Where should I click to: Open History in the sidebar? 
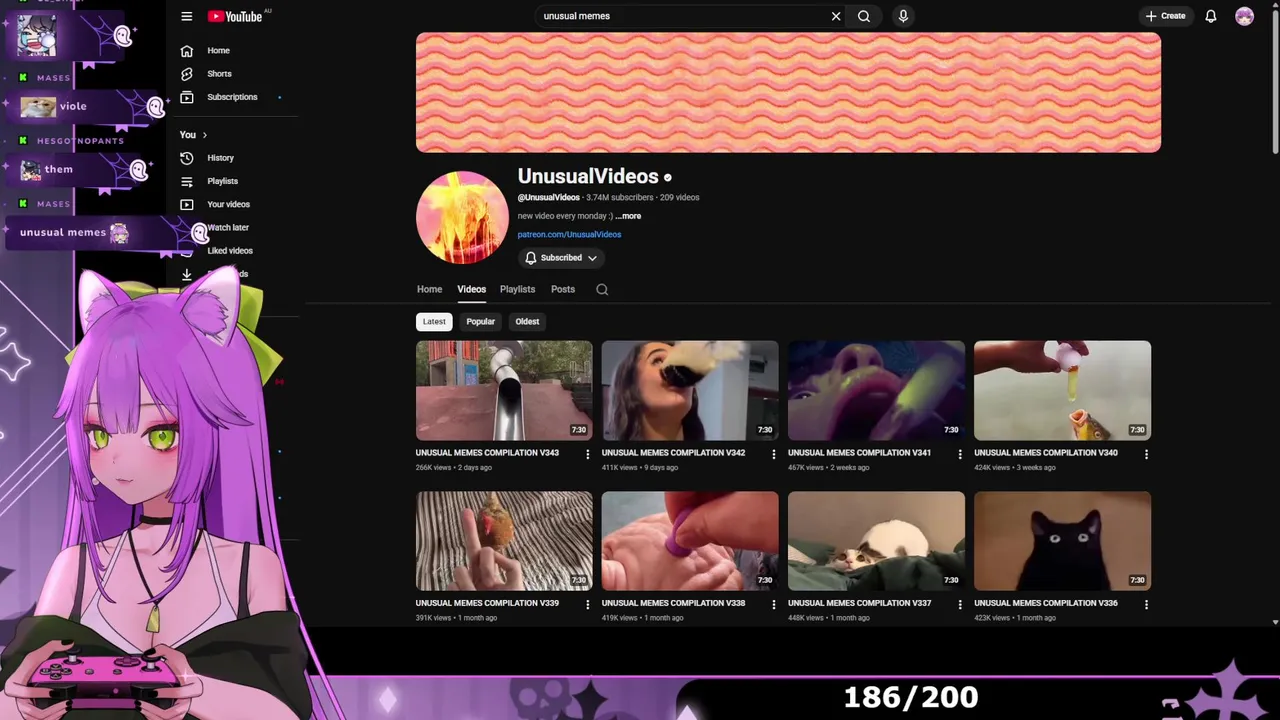point(220,158)
